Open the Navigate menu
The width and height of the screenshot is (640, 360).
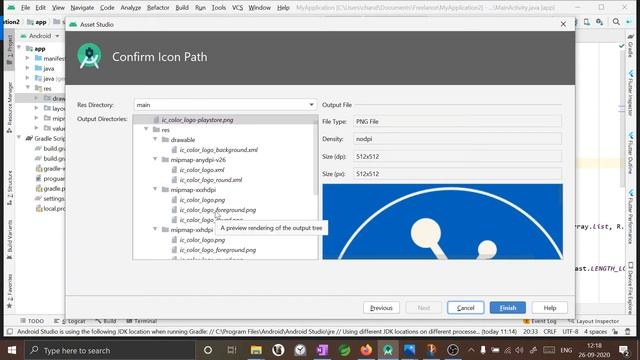pos(82,7)
